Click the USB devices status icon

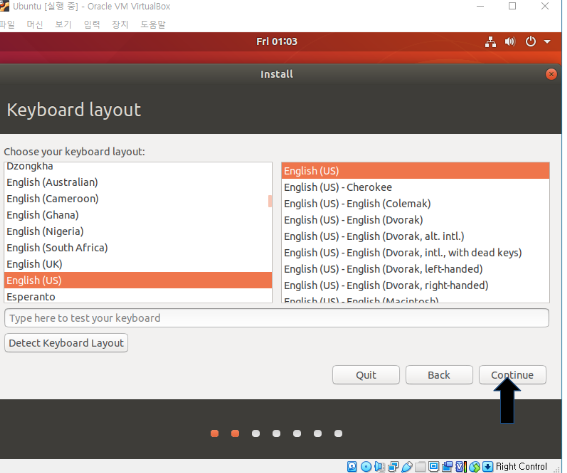pyautogui.click(x=407, y=466)
